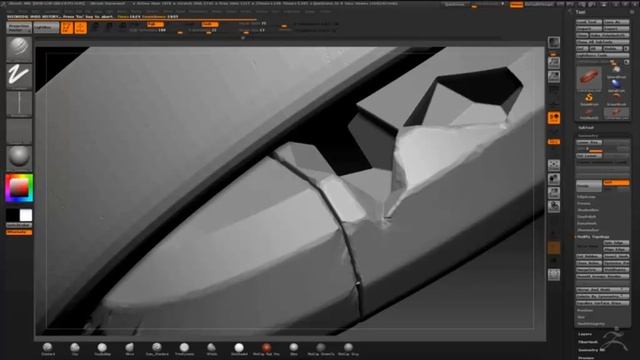
Task: Toggle the orange Rgb button
Action: point(155,24)
